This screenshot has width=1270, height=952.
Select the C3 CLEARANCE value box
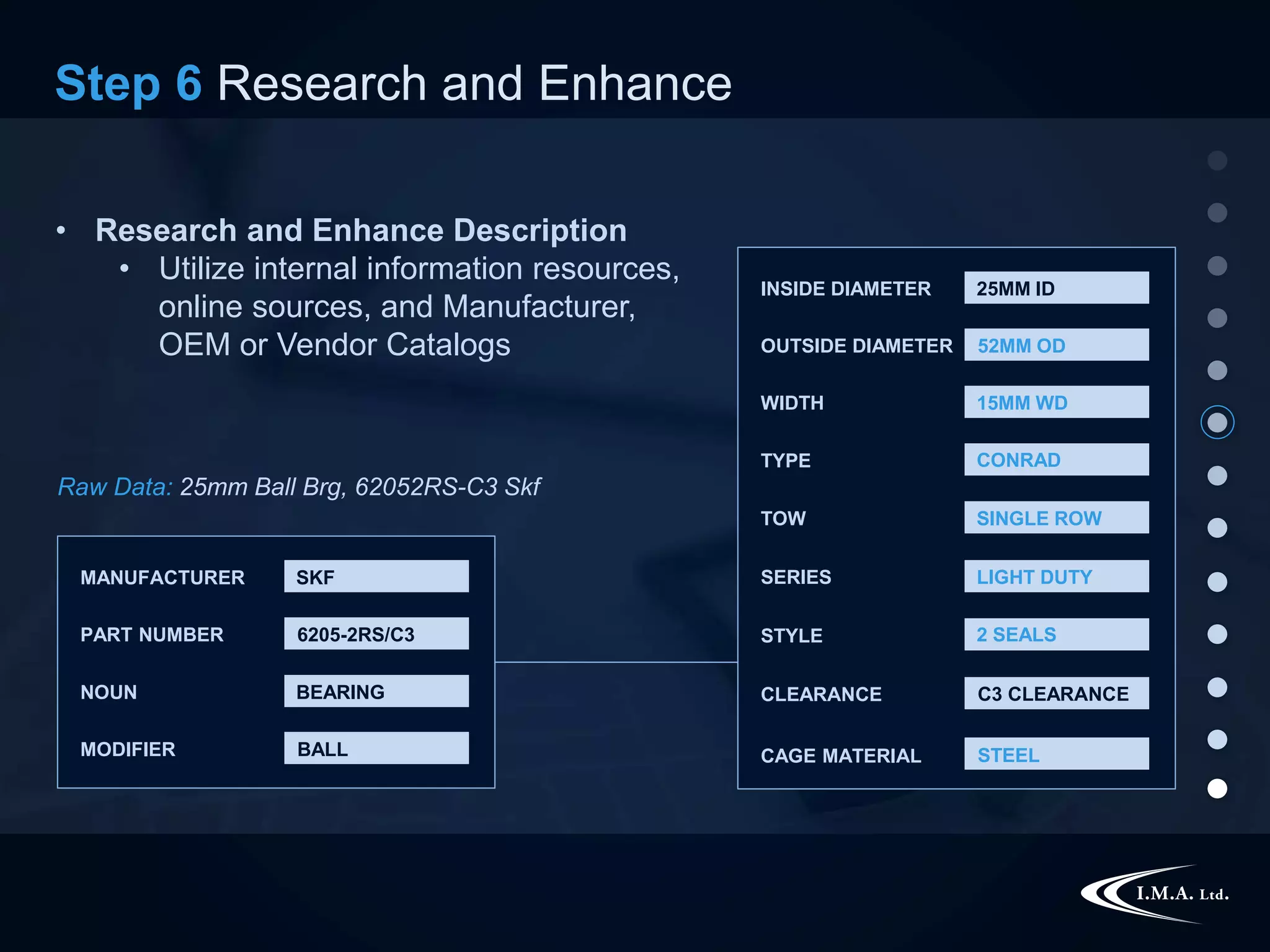pos(1055,693)
